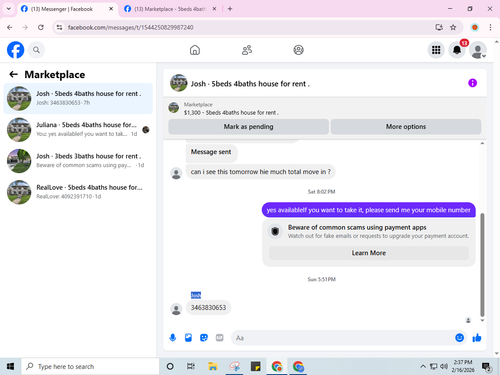
Task: Open the profile circle icon in top navigation
Action: pos(298,50)
